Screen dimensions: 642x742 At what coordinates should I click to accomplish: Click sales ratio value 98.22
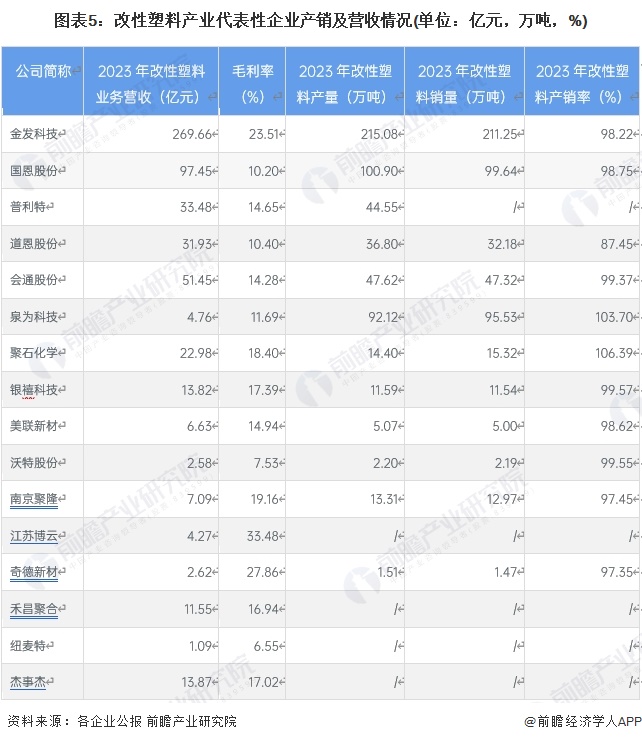[x=616, y=134]
